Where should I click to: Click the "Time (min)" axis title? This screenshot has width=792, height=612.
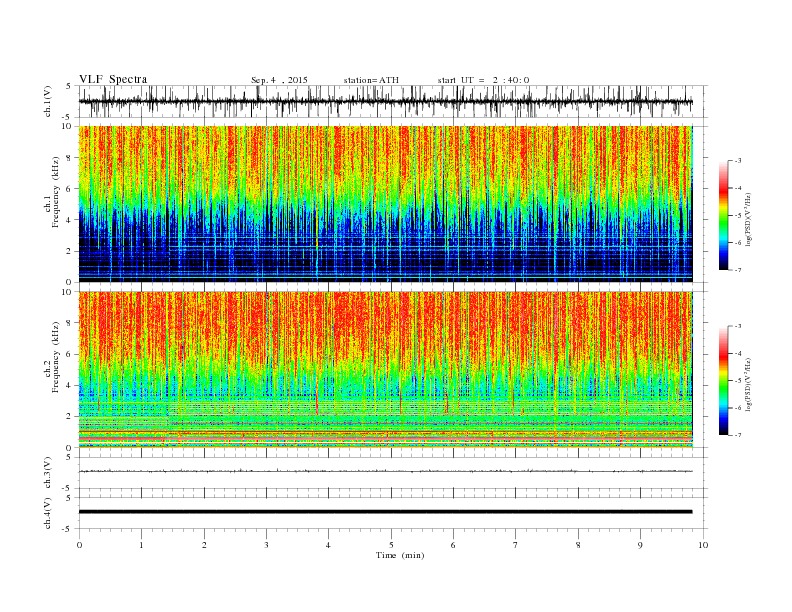[x=400, y=555]
